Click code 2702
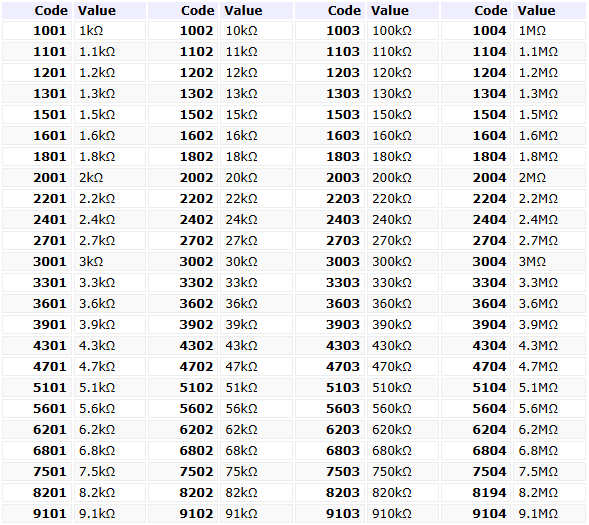Image resolution: width=589 pixels, height=525 pixels. (183, 241)
